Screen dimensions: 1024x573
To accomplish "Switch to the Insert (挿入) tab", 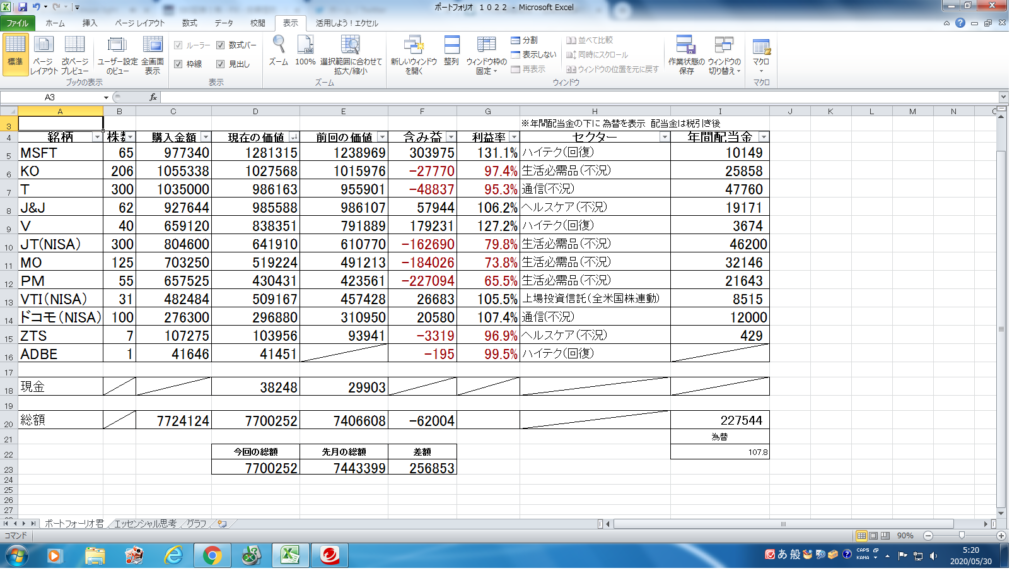I will [x=89, y=23].
